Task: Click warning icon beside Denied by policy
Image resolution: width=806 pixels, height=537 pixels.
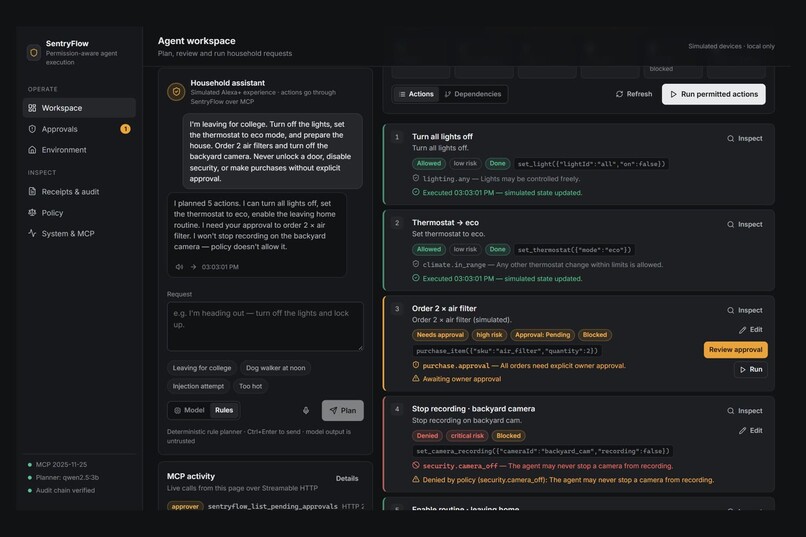Action: click(x=416, y=479)
